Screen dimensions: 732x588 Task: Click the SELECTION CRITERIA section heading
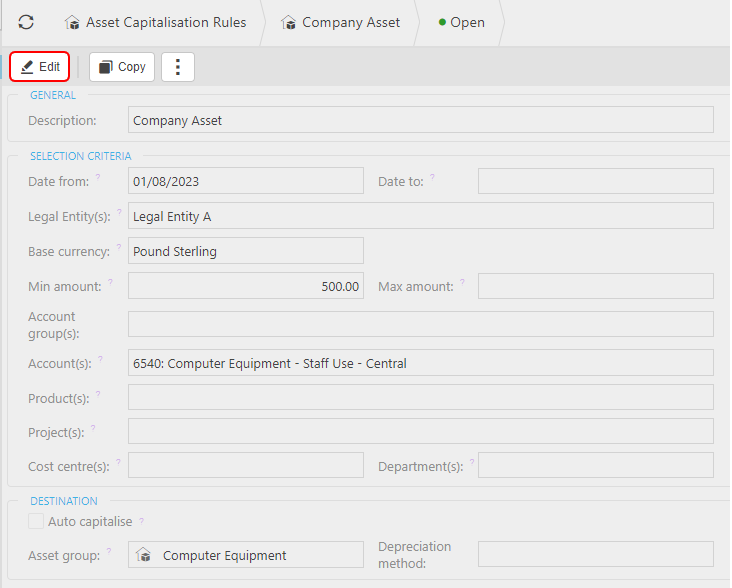[x=81, y=156]
